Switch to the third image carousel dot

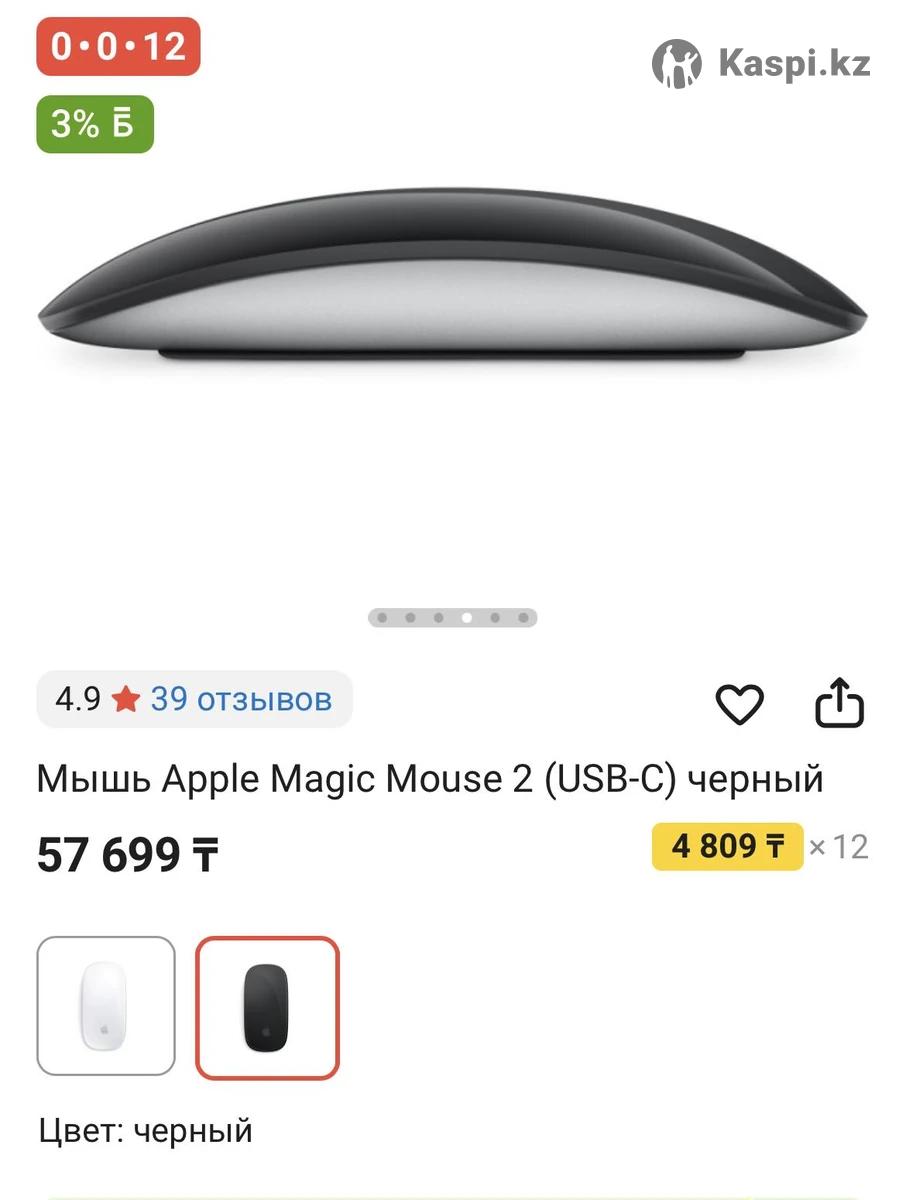coord(438,618)
